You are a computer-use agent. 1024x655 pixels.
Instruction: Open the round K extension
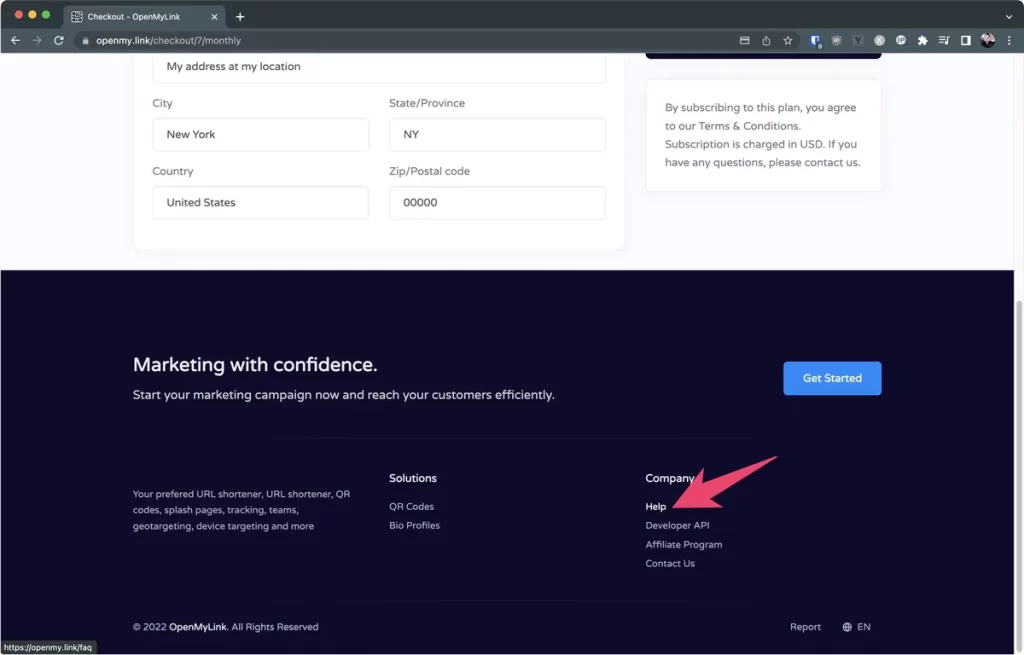tap(880, 40)
